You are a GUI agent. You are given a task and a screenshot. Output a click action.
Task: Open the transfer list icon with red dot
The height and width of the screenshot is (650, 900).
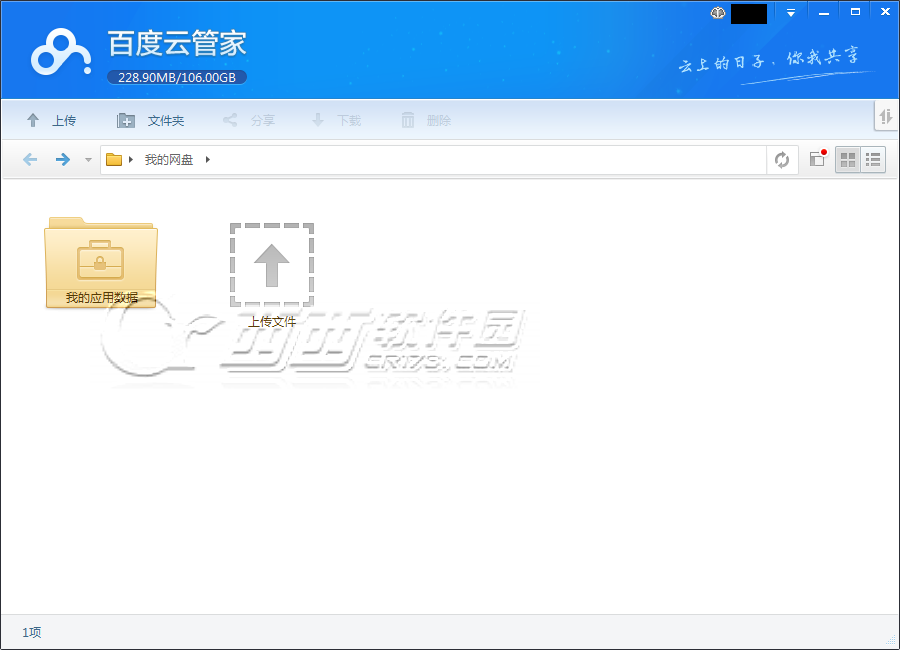pyautogui.click(x=818, y=158)
